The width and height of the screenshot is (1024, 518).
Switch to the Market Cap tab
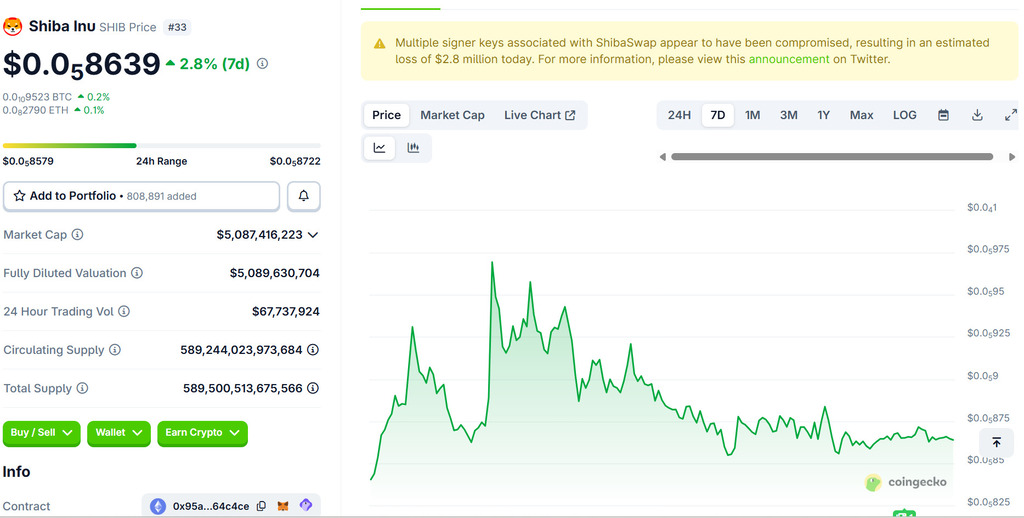click(452, 115)
